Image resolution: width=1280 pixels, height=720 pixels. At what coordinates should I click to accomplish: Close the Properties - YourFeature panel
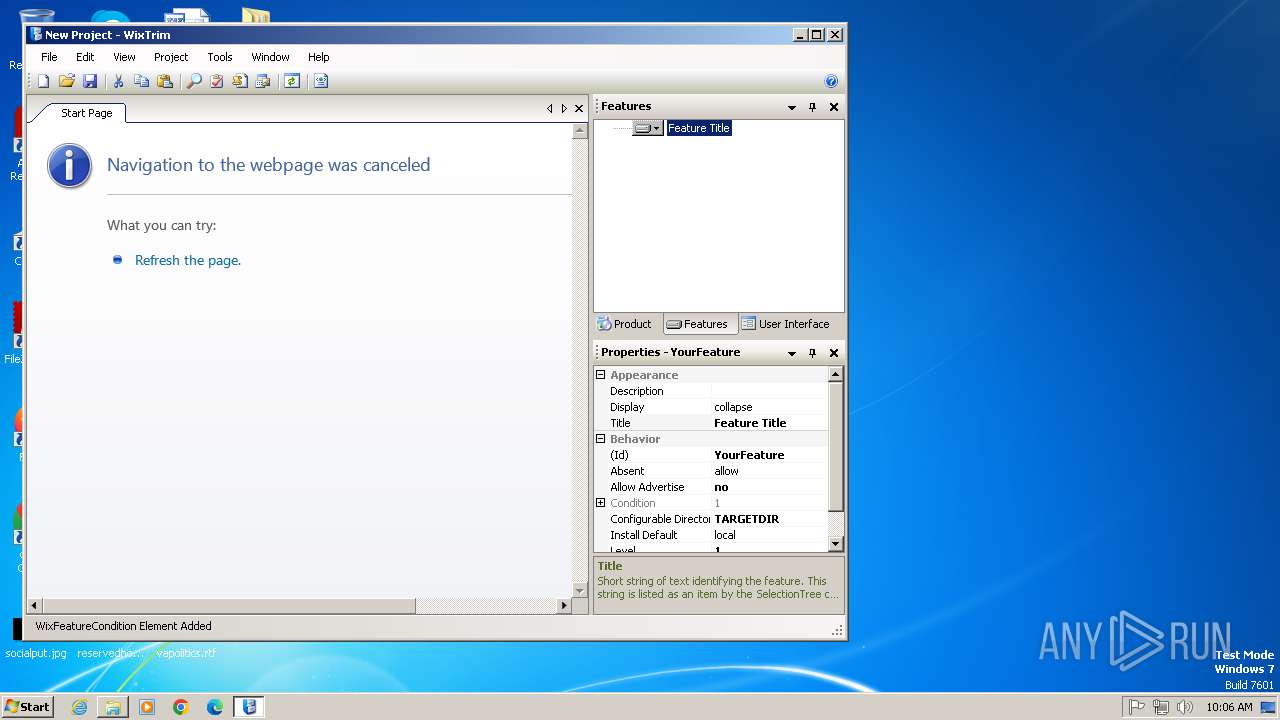[834, 353]
